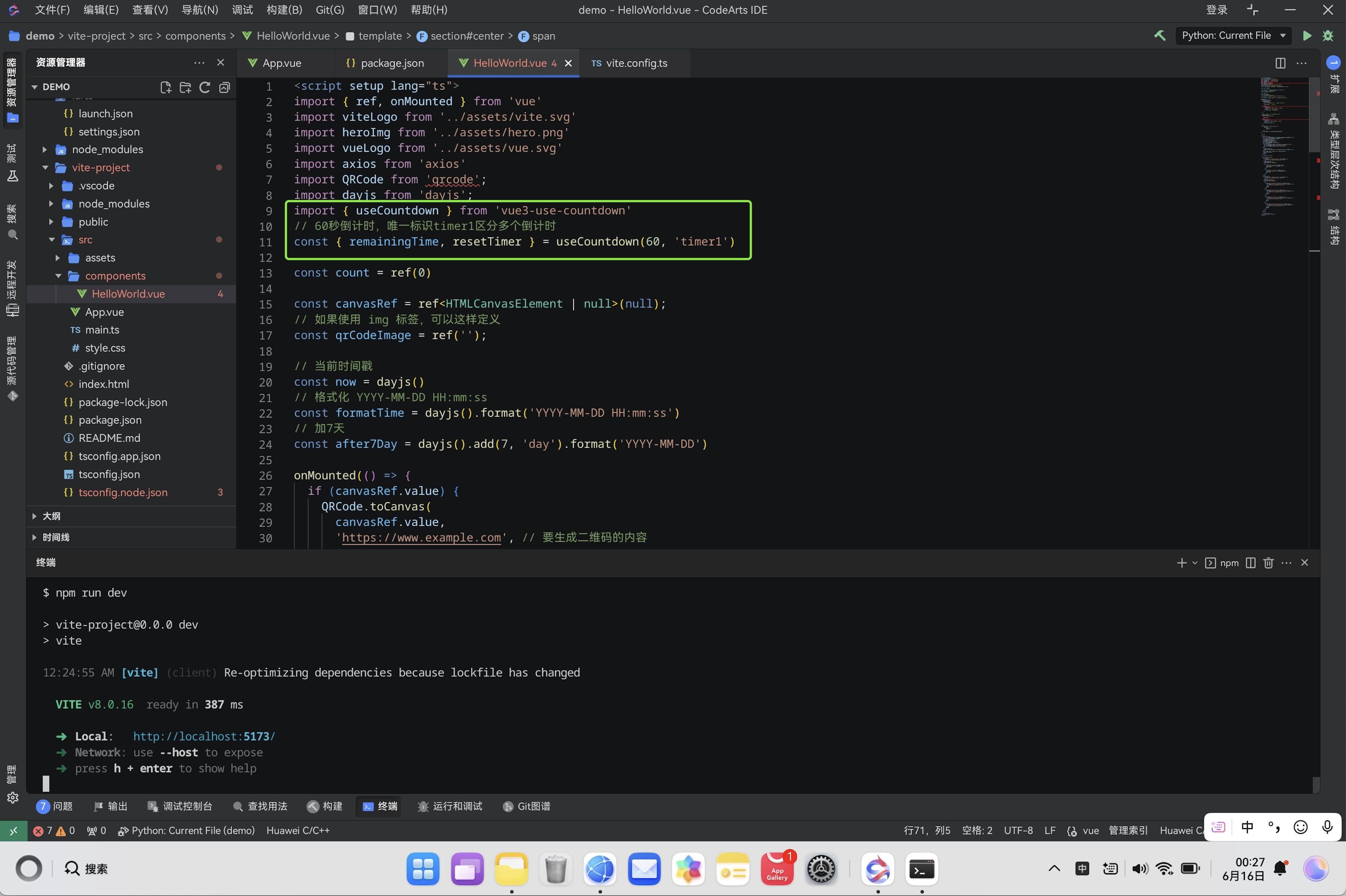Click the New File icon in explorer
Screen dimensions: 1346x896
[166, 87]
